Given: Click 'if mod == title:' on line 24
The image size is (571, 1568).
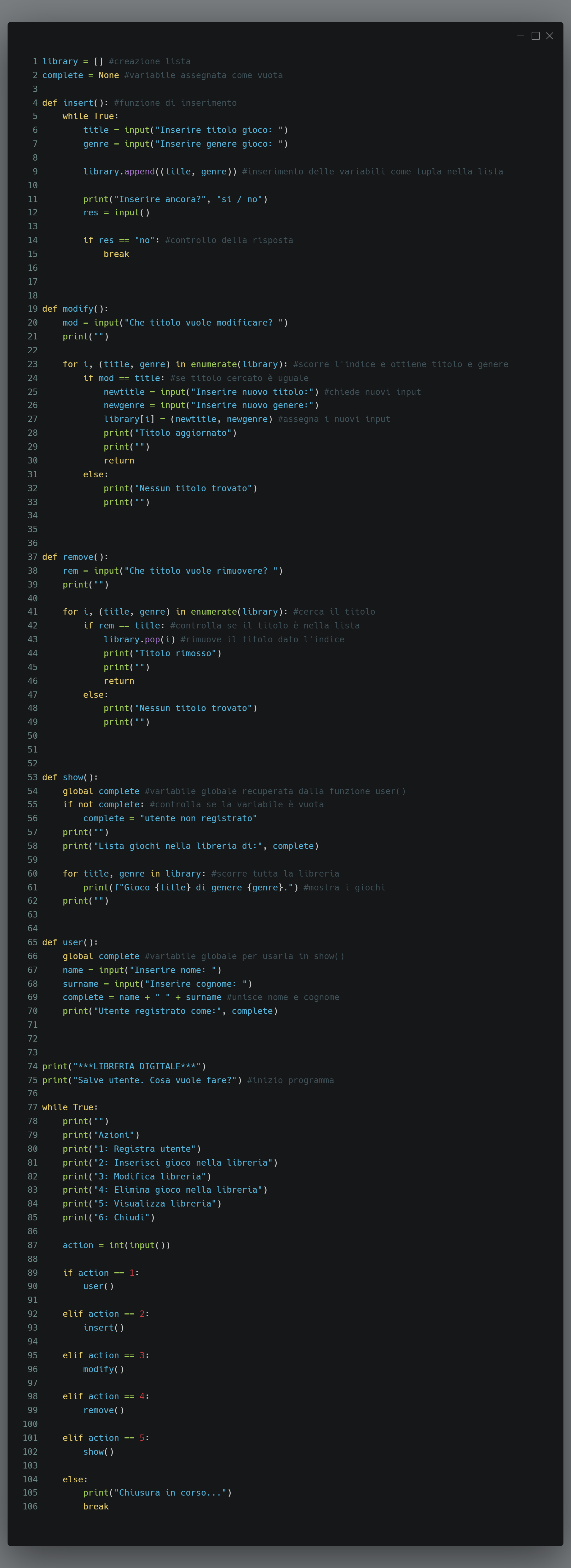Looking at the screenshot, I should click(x=124, y=378).
